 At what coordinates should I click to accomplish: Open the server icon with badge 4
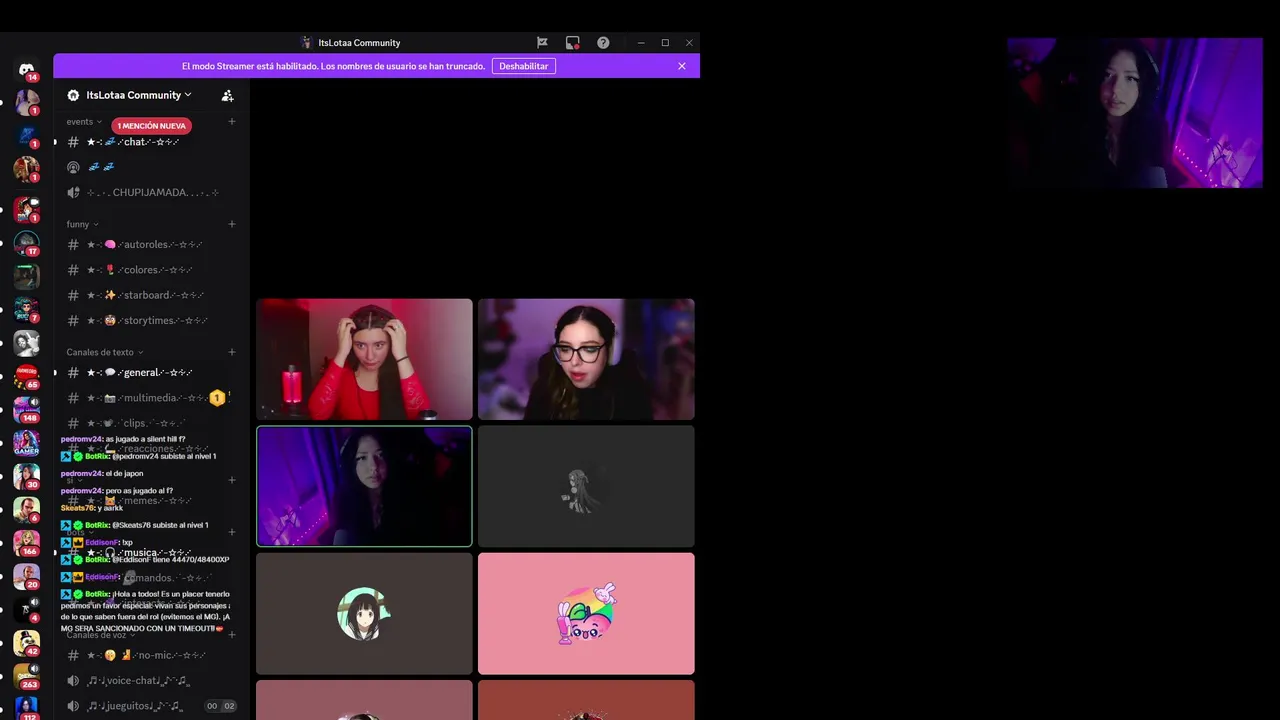27,610
